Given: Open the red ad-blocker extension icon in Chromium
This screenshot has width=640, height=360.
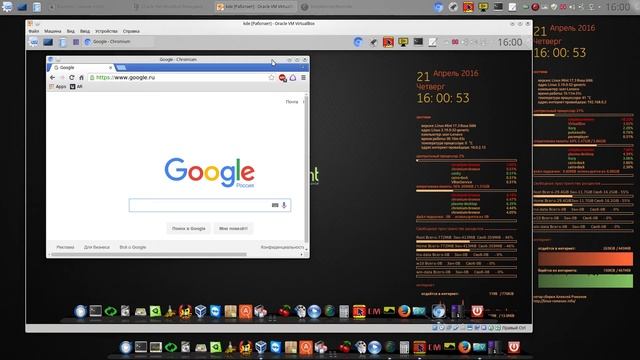Looking at the screenshot, I should tap(282, 78).
